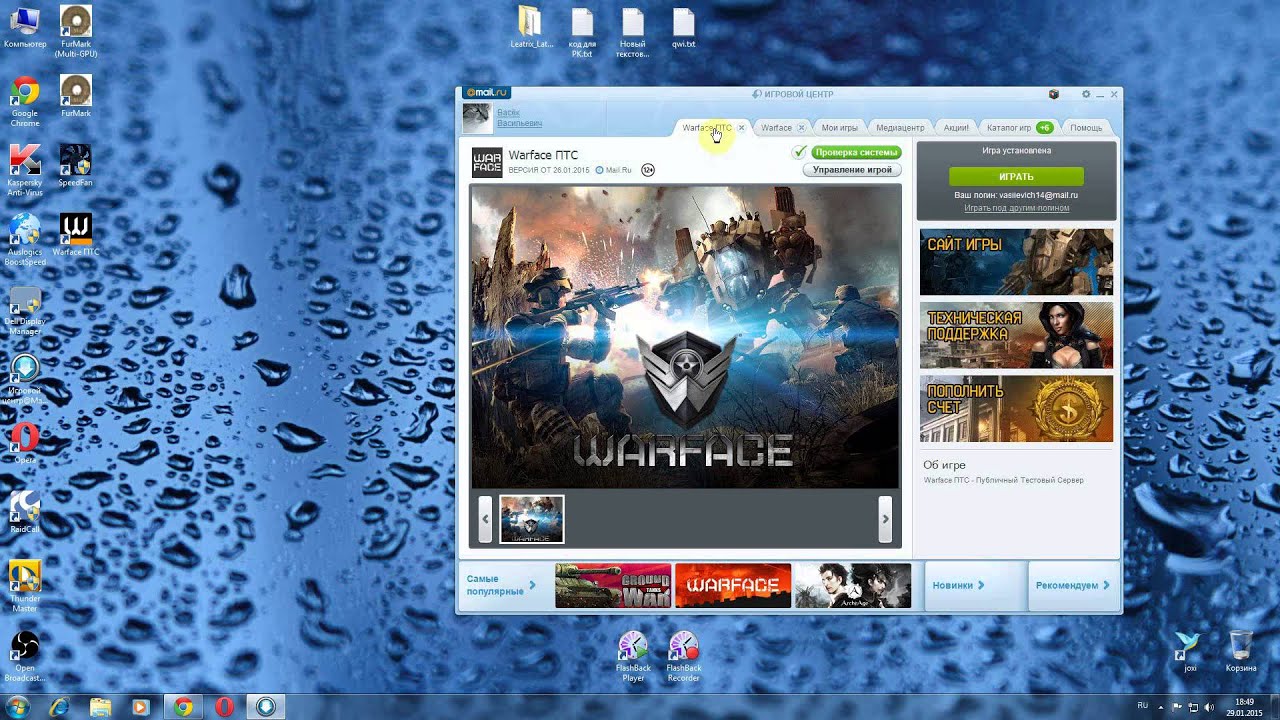This screenshot has width=1280, height=720.
Task: Click the green system check mark
Action: [x=799, y=152]
